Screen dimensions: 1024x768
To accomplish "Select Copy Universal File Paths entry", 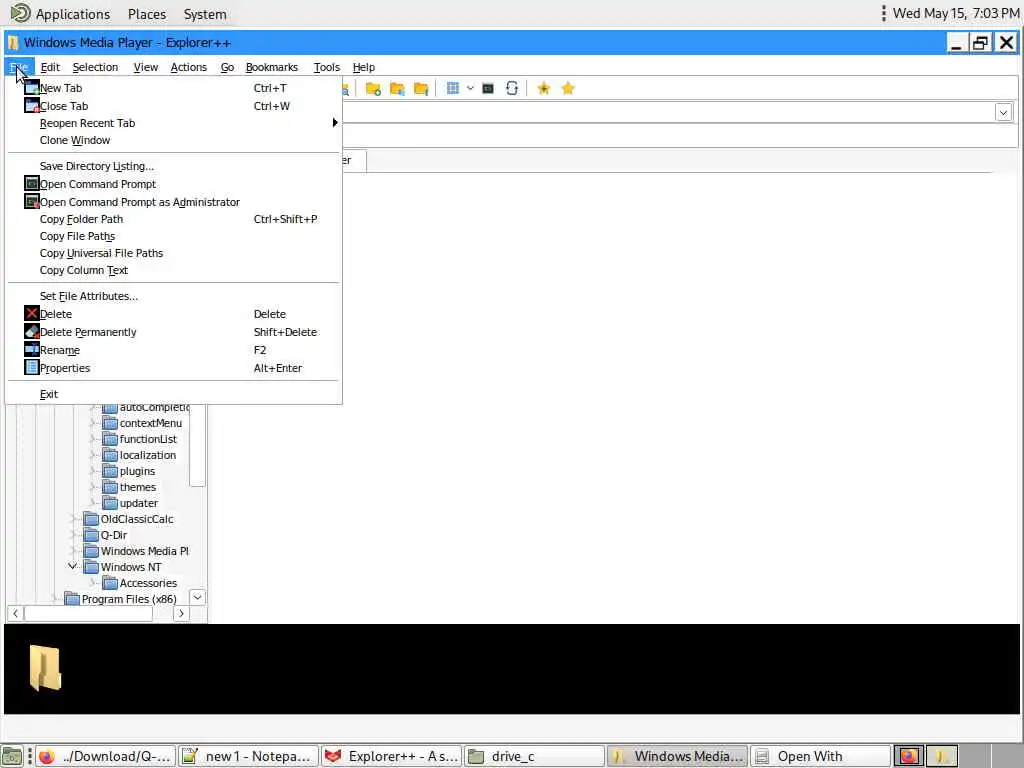I will pyautogui.click(x=173, y=253).
